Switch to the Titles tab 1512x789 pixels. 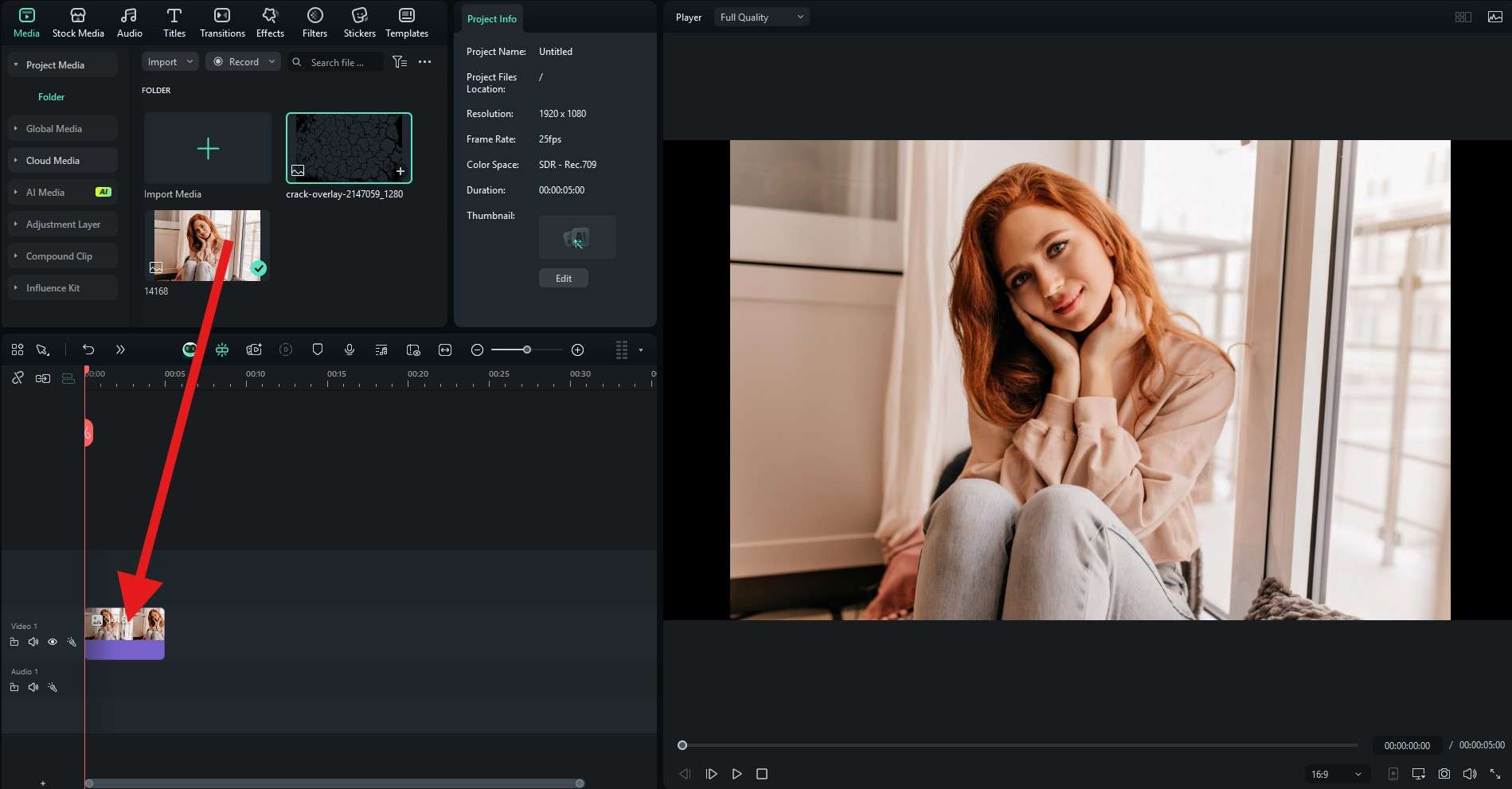pyautogui.click(x=174, y=22)
